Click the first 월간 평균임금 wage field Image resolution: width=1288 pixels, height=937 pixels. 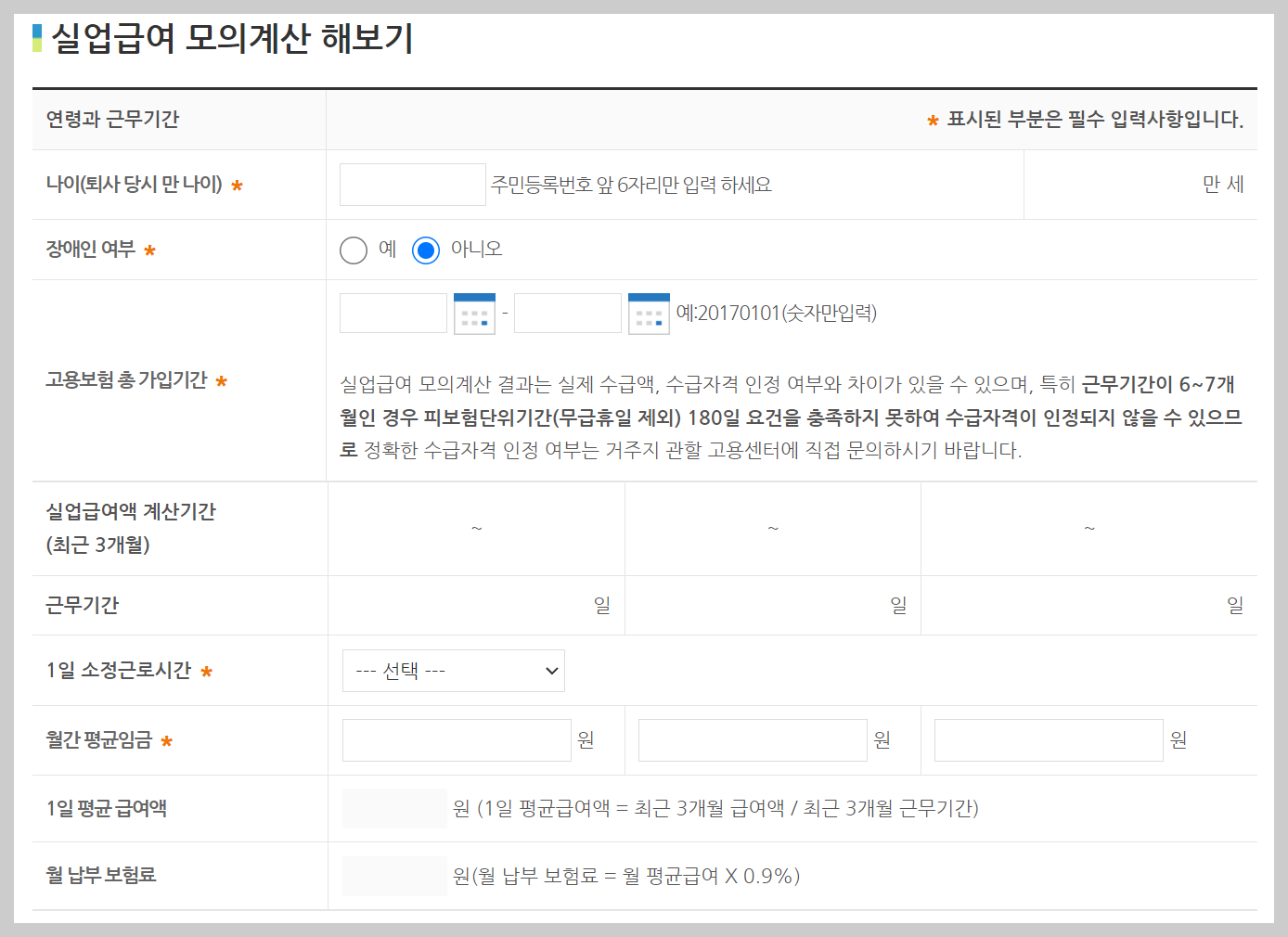pyautogui.click(x=456, y=739)
